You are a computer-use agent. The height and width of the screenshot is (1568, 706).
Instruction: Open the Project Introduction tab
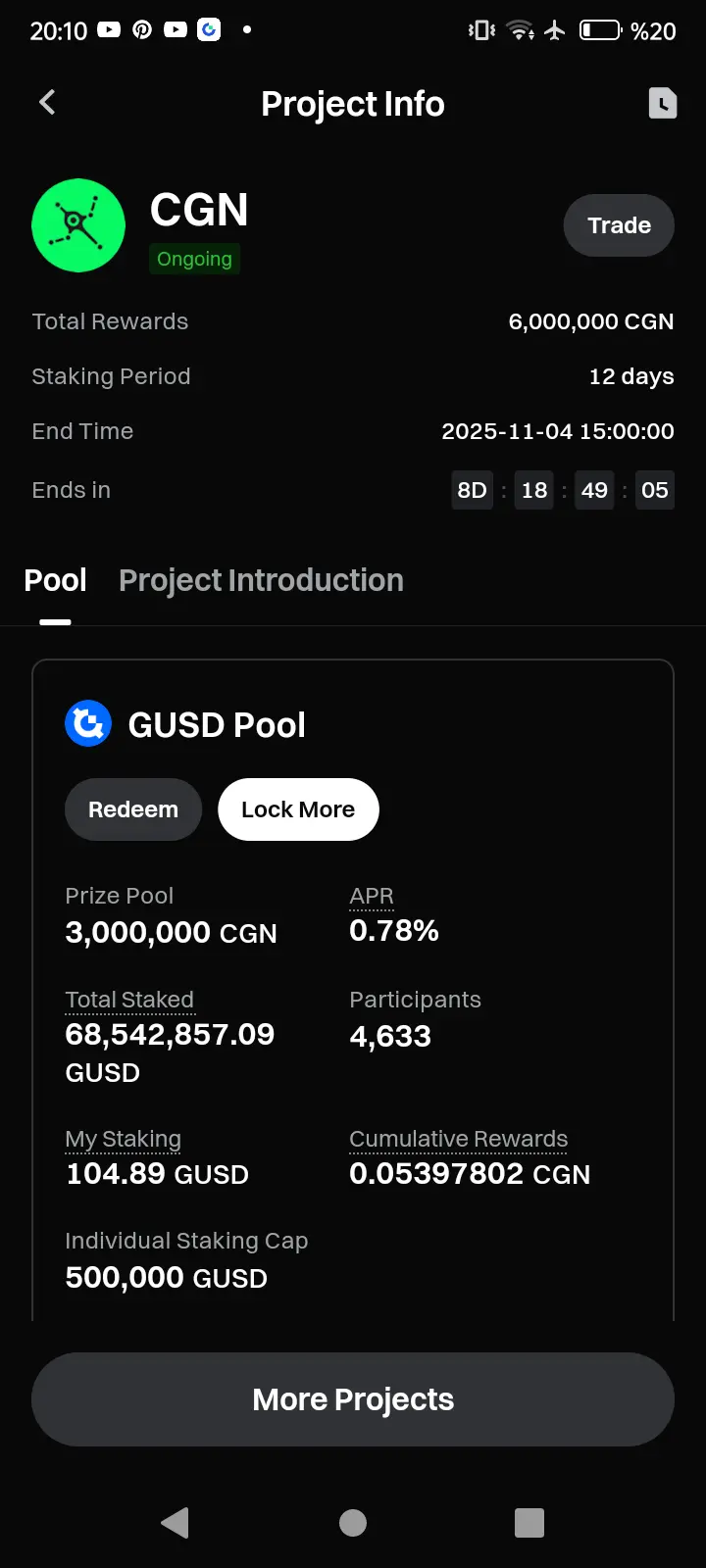pyautogui.click(x=261, y=580)
